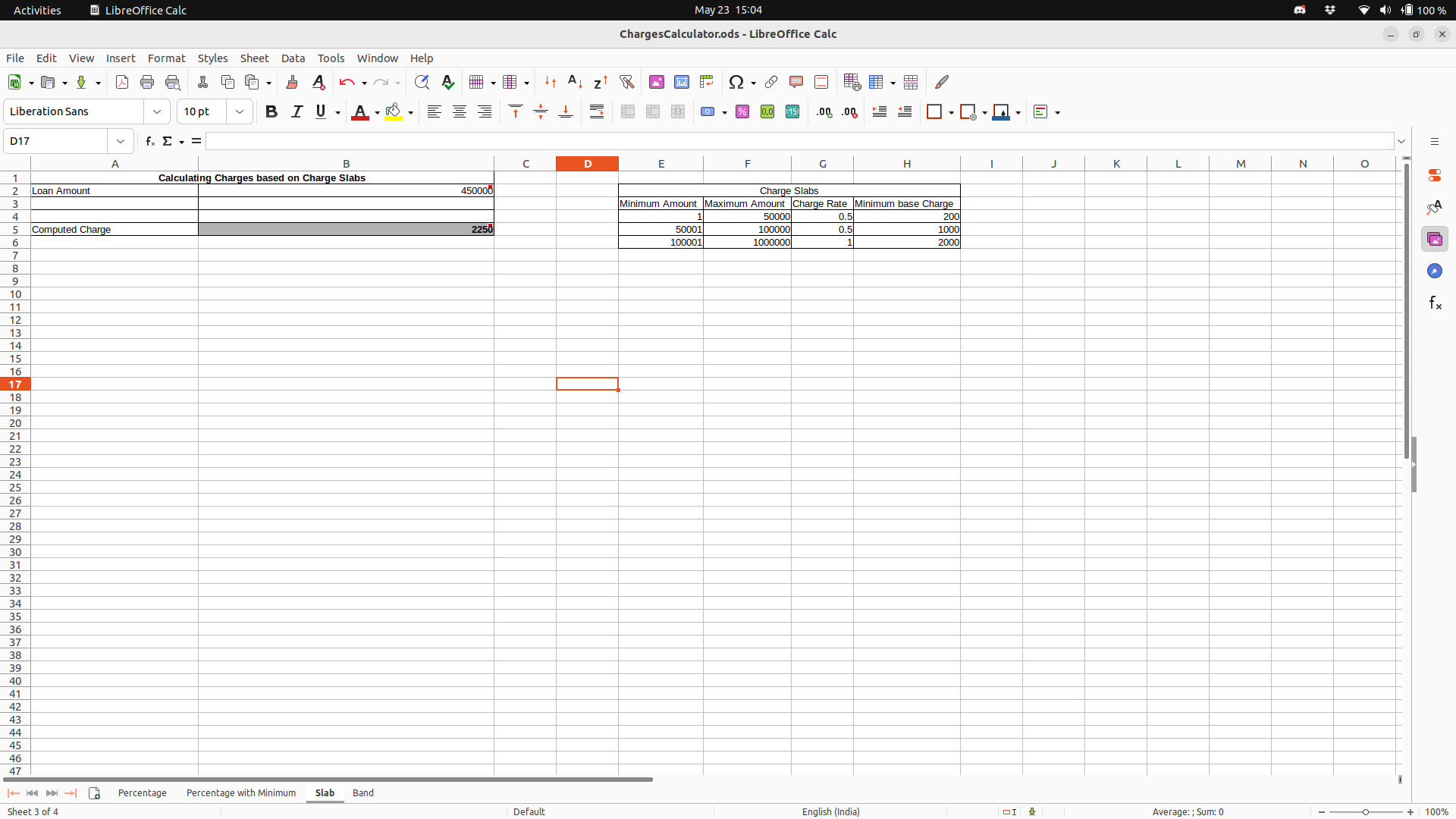Toggle Italic formatting button
This screenshot has height=819, width=1456.
(297, 112)
